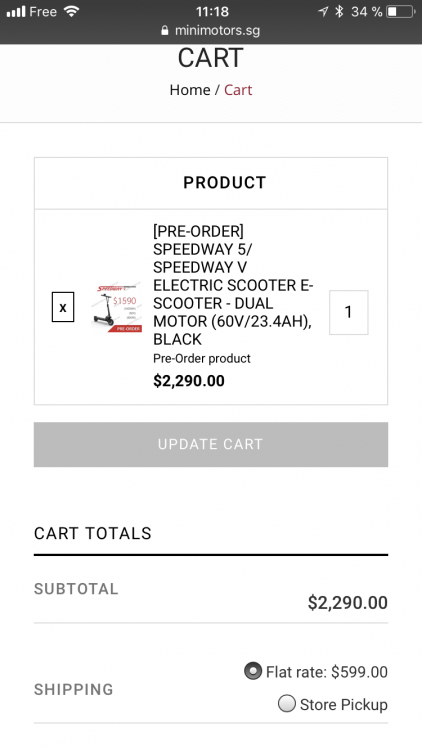Choose the Store Pickup shipping option

[287, 704]
